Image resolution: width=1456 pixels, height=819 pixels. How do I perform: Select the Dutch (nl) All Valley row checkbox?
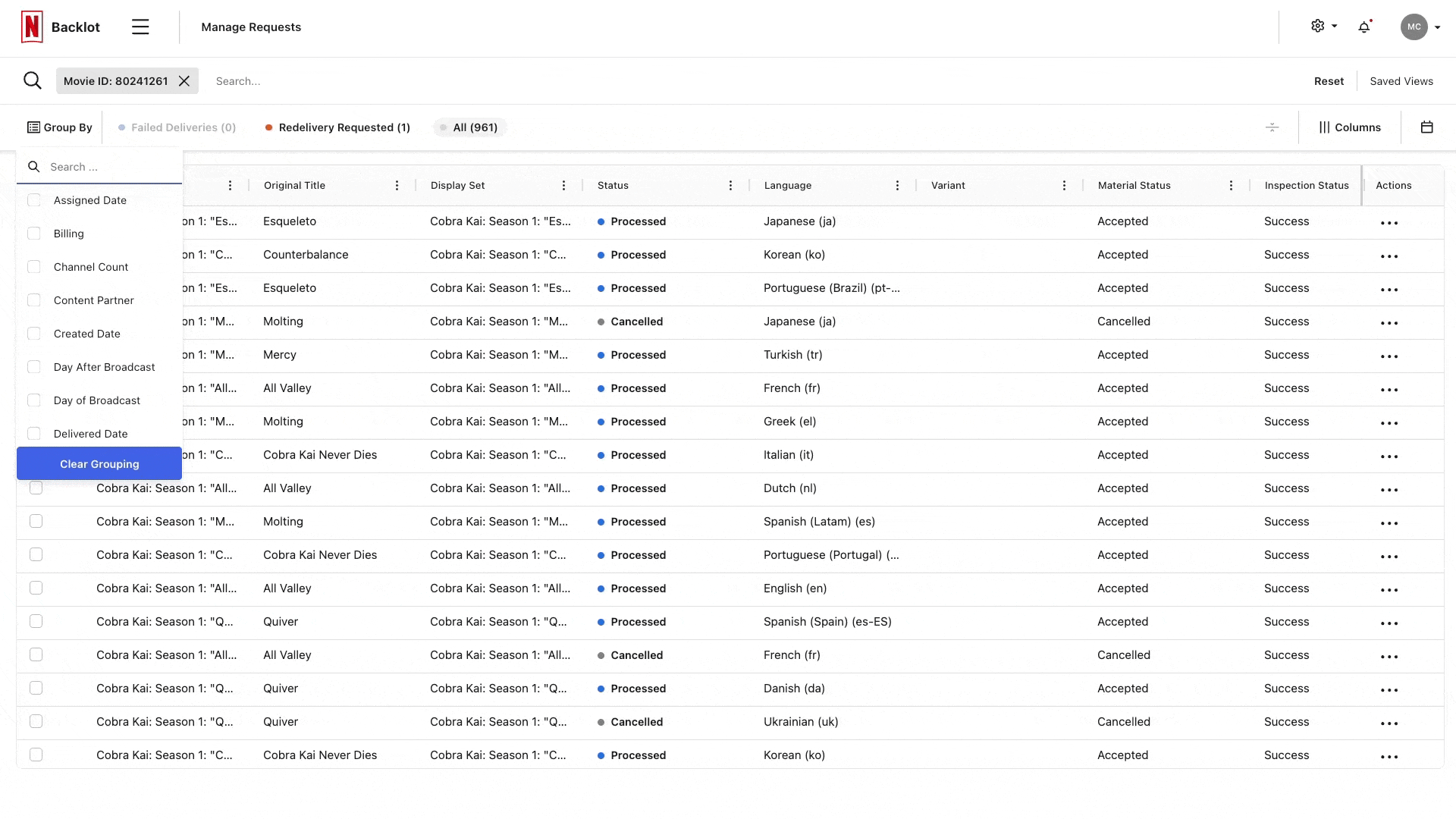(36, 488)
